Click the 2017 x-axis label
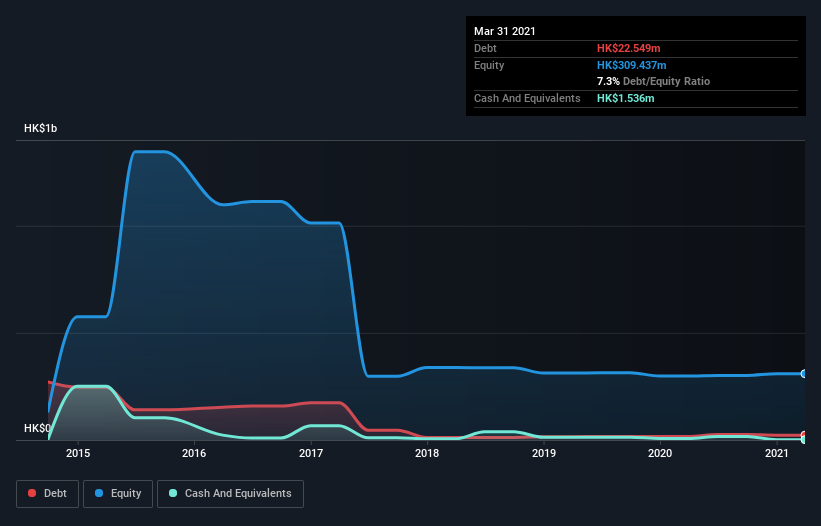The image size is (821, 526). (x=311, y=453)
